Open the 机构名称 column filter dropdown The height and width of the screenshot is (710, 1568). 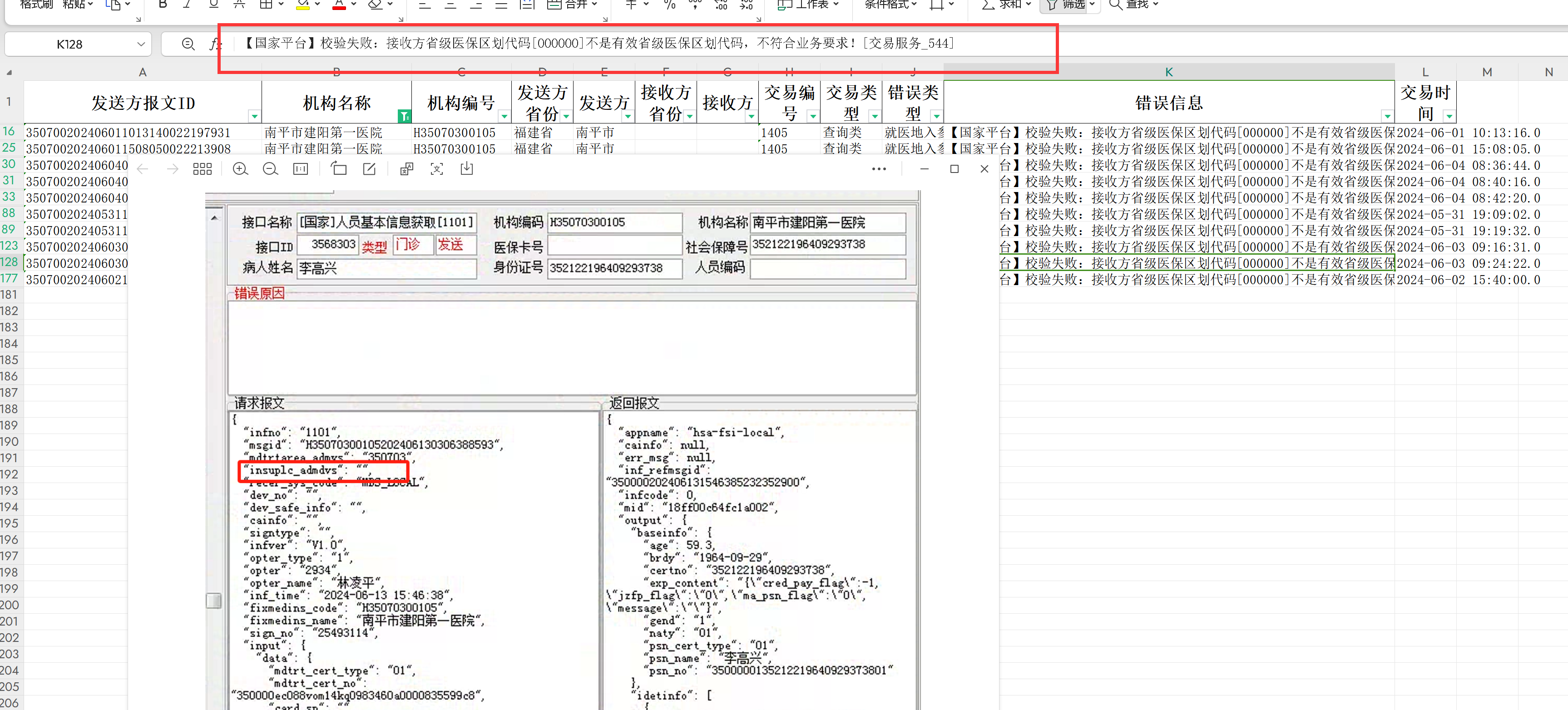pos(404,116)
